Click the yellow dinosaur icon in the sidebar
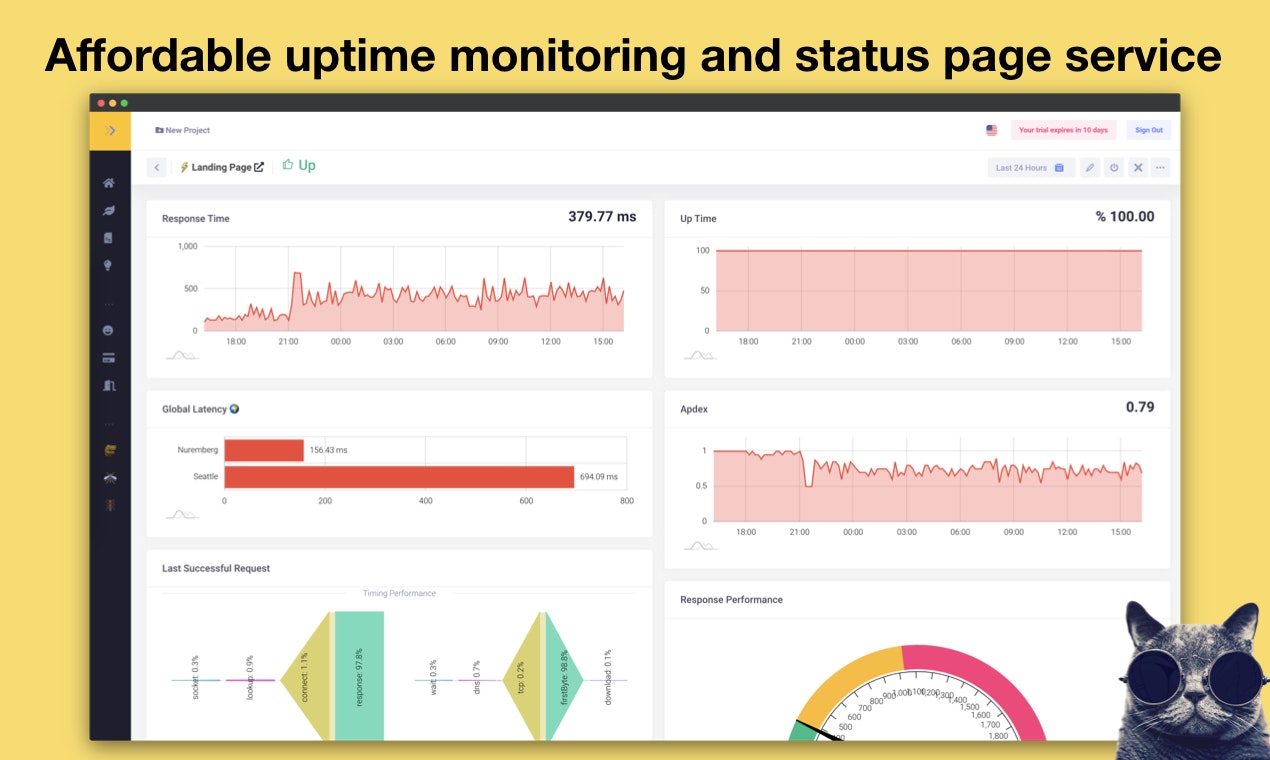Image resolution: width=1270 pixels, height=760 pixels. point(109,450)
